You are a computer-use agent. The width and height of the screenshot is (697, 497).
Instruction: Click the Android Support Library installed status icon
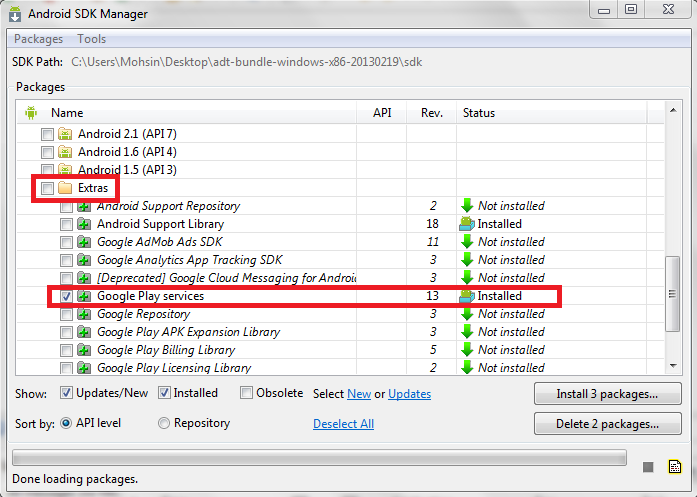coord(467,224)
